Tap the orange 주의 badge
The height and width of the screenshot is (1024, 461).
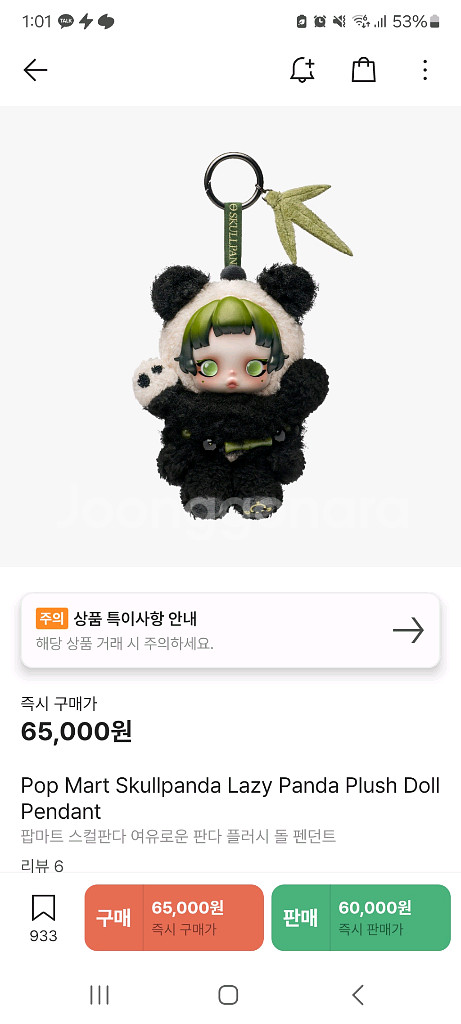52,618
